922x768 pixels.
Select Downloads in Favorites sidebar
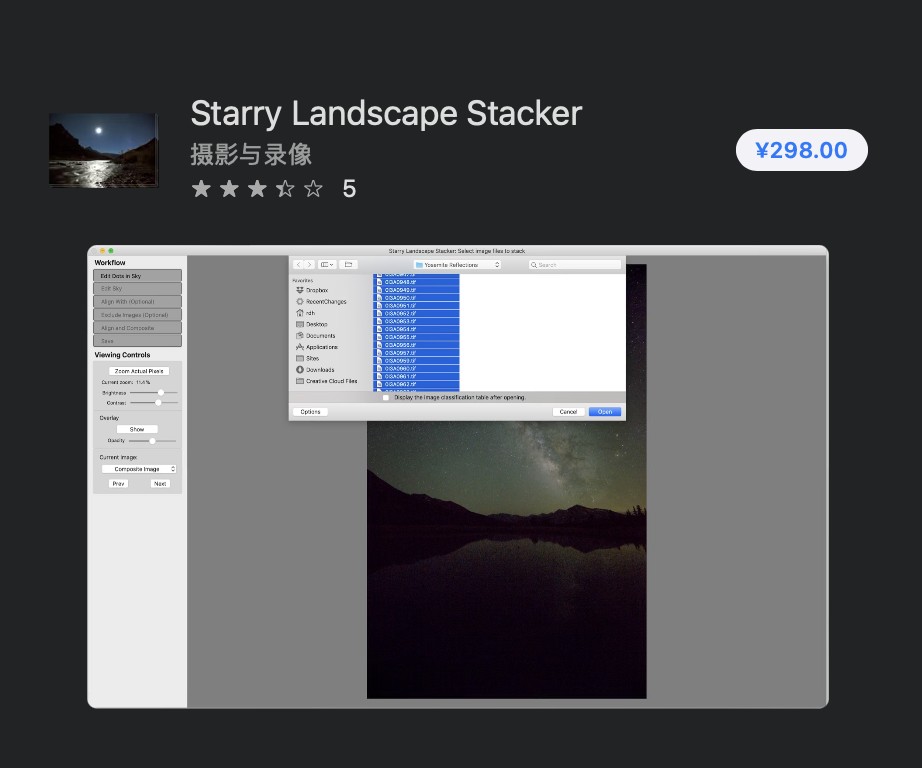point(315,370)
